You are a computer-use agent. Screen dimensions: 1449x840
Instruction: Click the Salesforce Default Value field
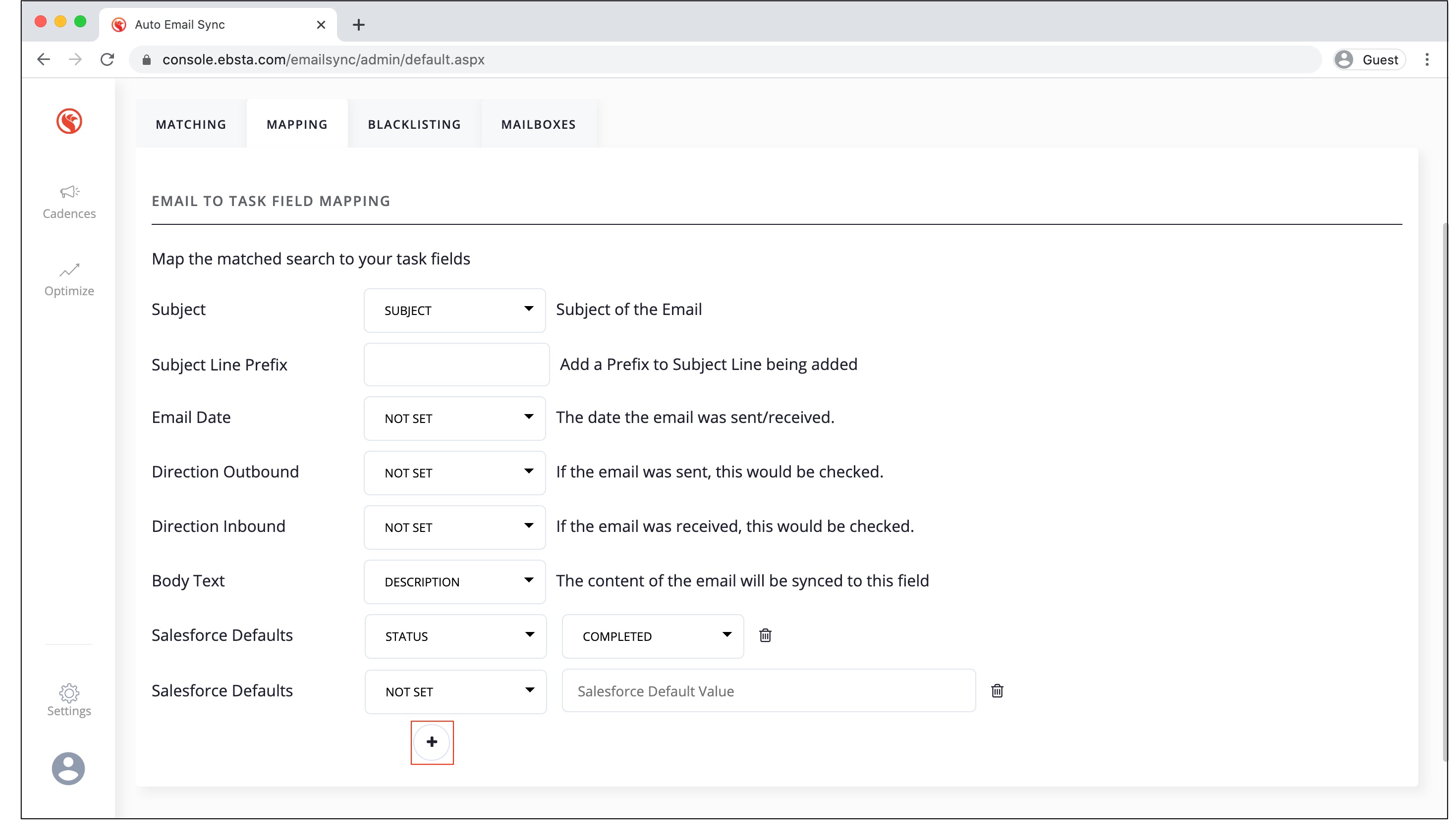pos(768,690)
